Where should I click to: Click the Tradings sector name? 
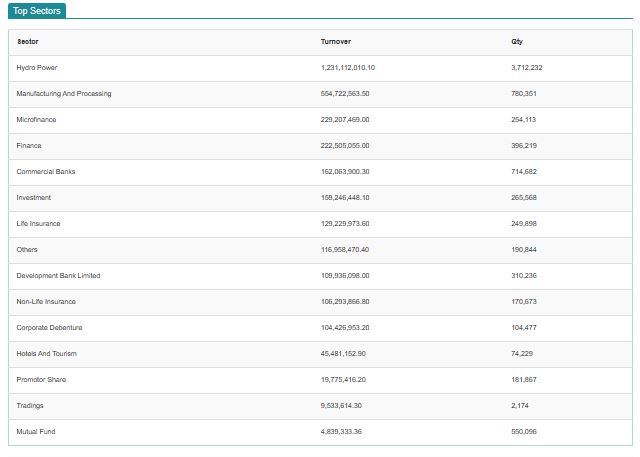pyautogui.click(x=30, y=406)
